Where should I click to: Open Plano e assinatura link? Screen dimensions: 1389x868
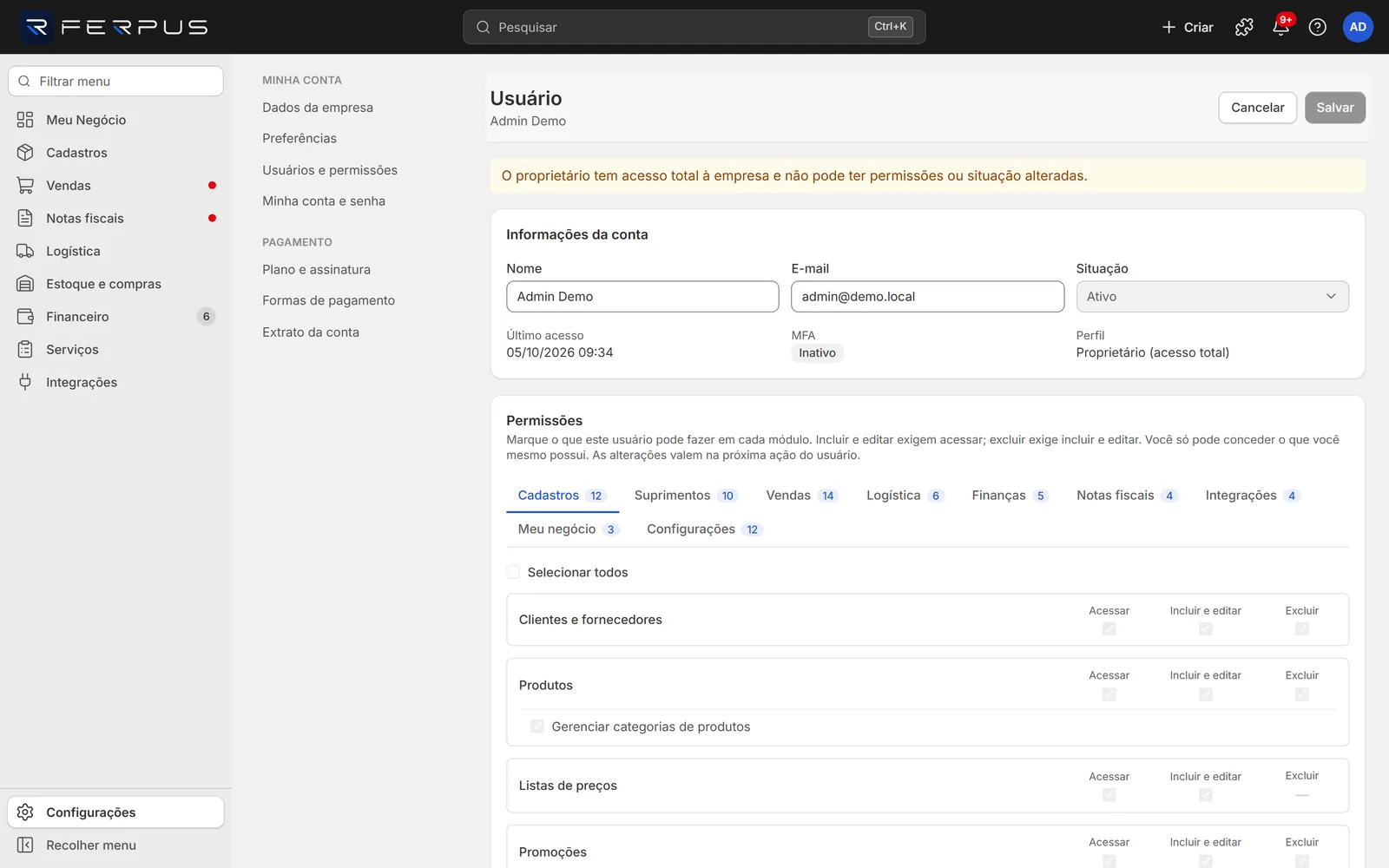point(316,270)
